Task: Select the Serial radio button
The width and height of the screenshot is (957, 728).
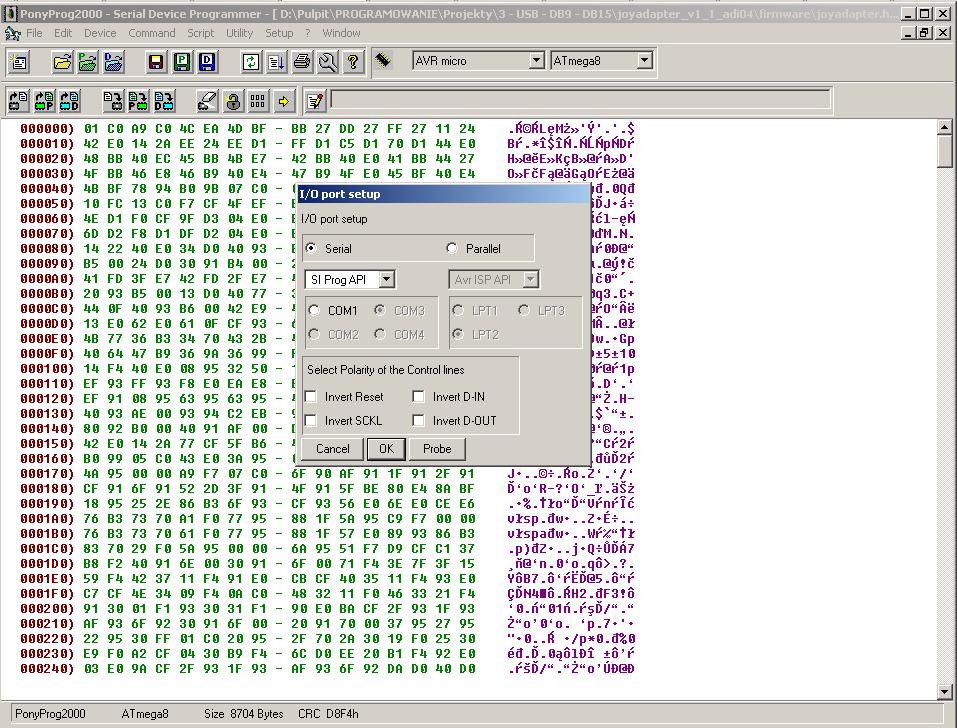Action: 312,248
